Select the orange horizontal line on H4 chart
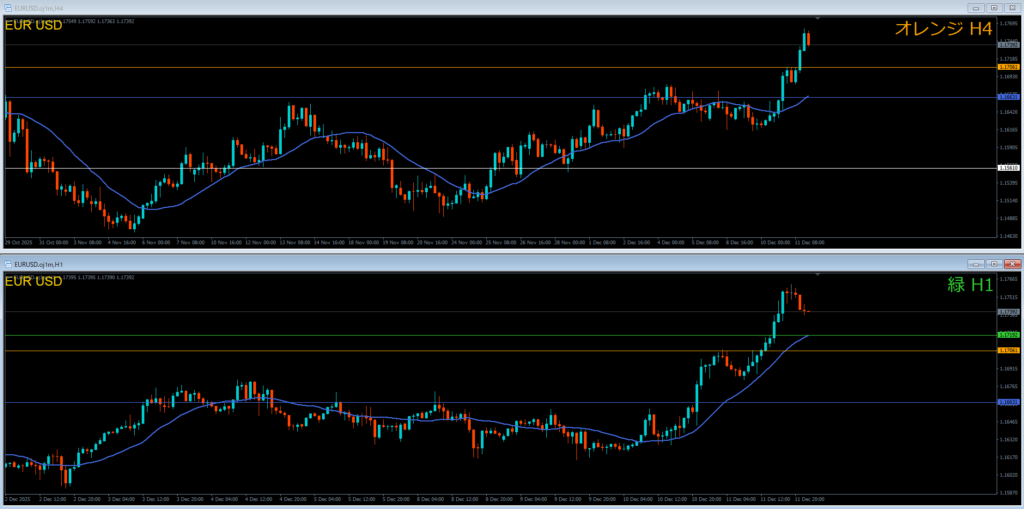The image size is (1024, 509). 400,67
